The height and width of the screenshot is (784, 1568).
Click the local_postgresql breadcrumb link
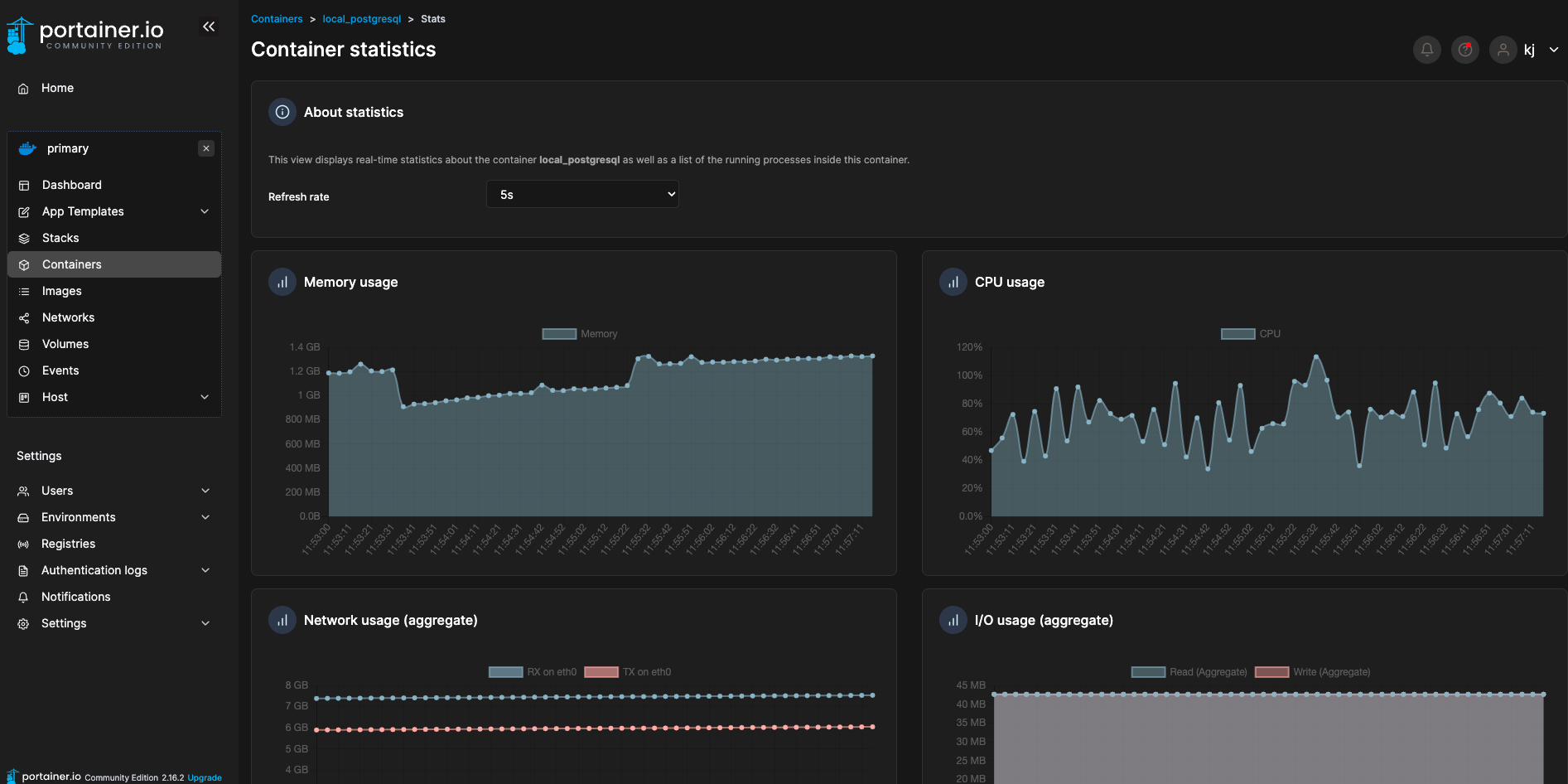pyautogui.click(x=362, y=19)
